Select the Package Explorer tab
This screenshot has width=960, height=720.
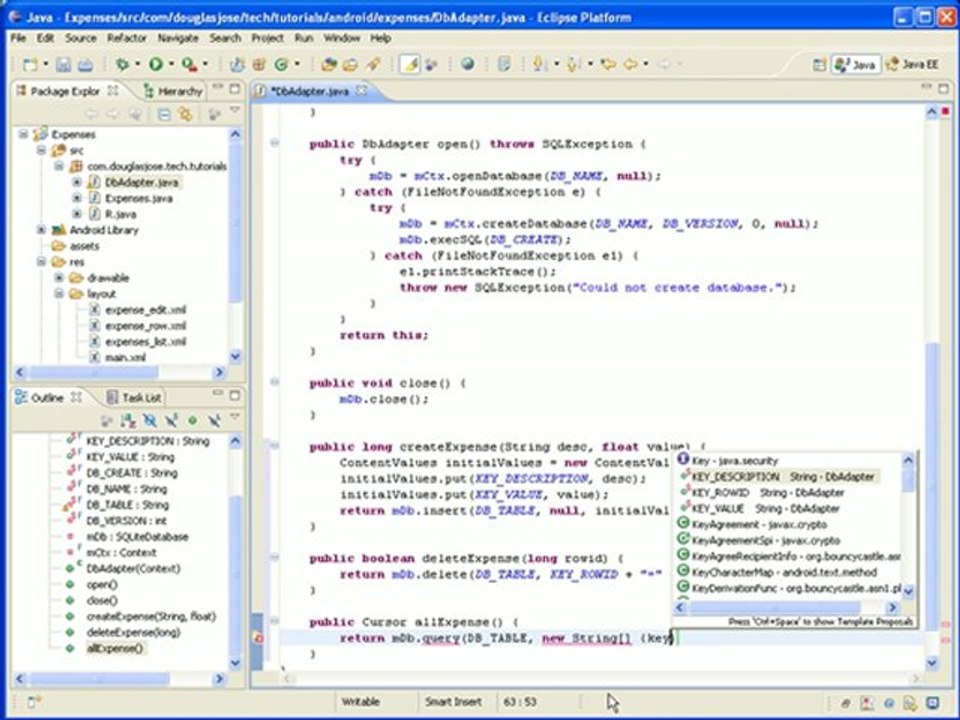[x=66, y=91]
